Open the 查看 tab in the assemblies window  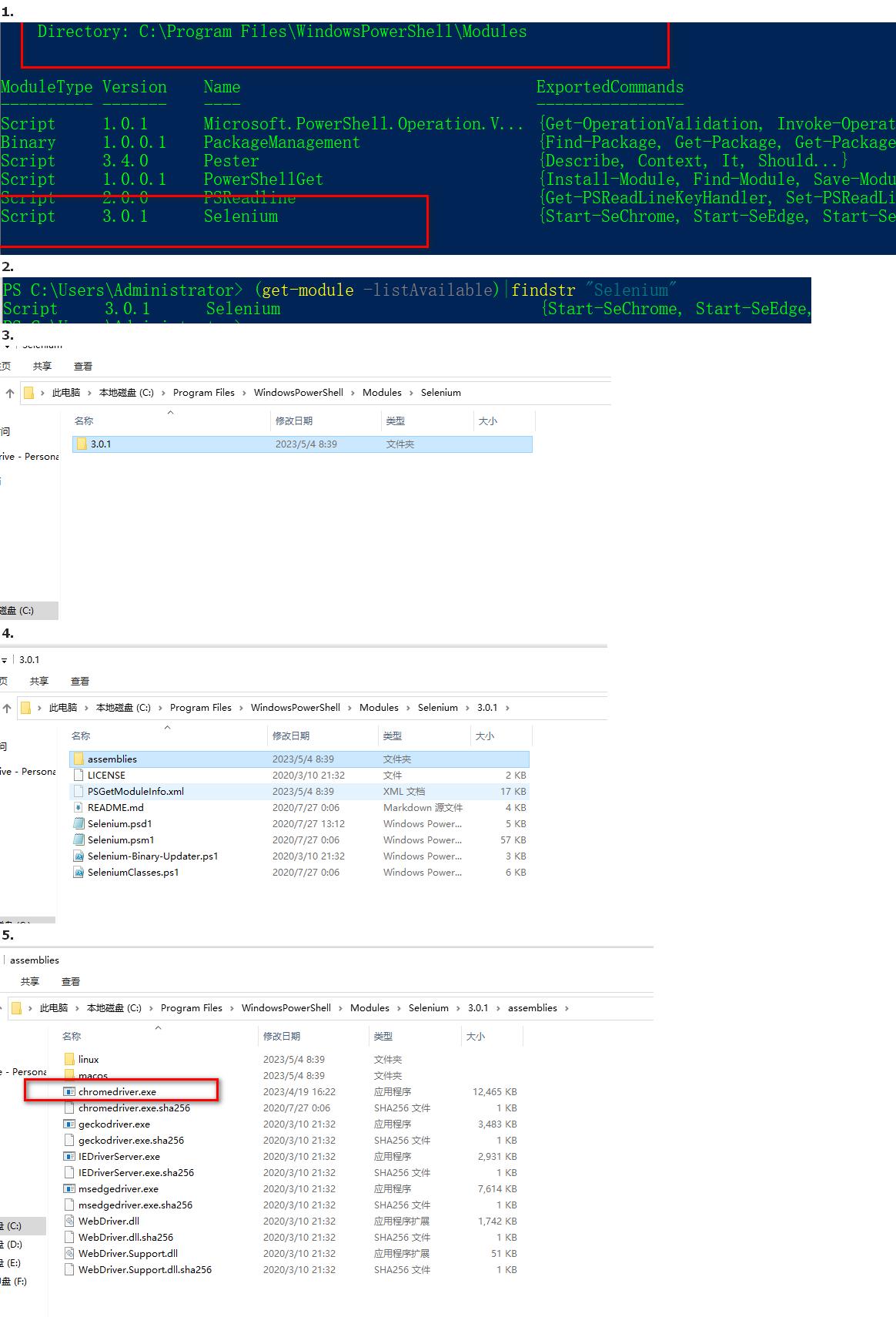pos(71,982)
